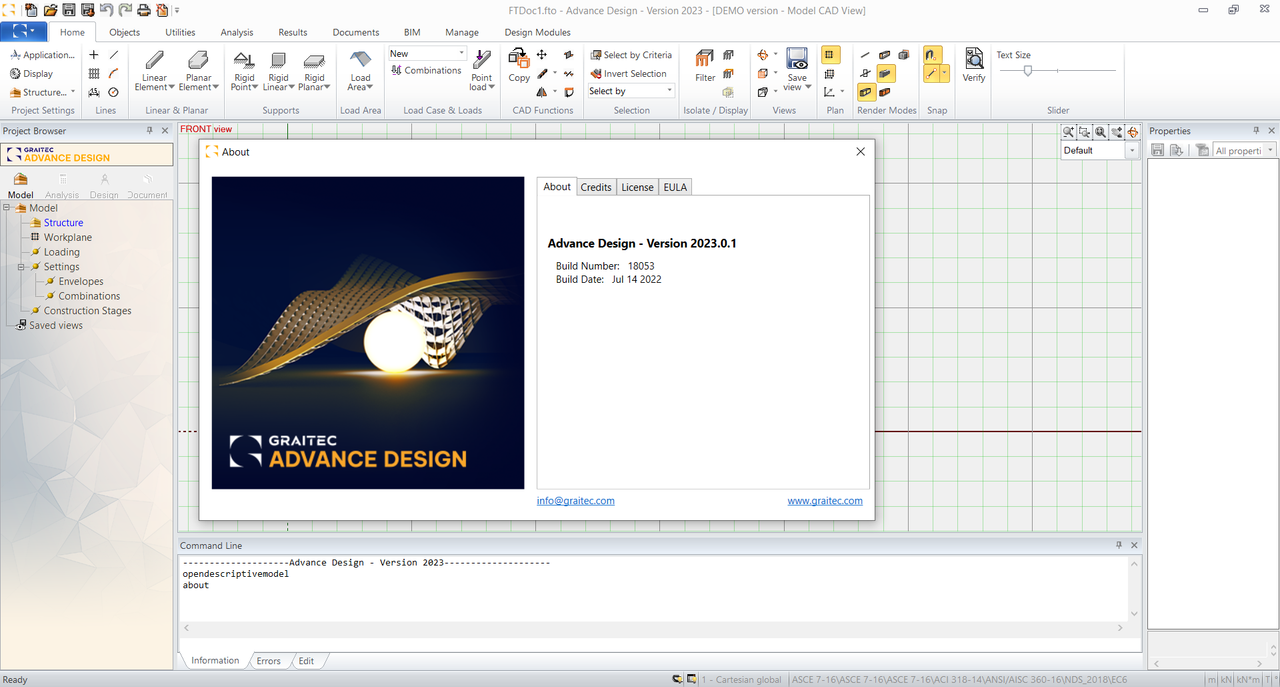Open the application menu button dropdown

point(23,32)
